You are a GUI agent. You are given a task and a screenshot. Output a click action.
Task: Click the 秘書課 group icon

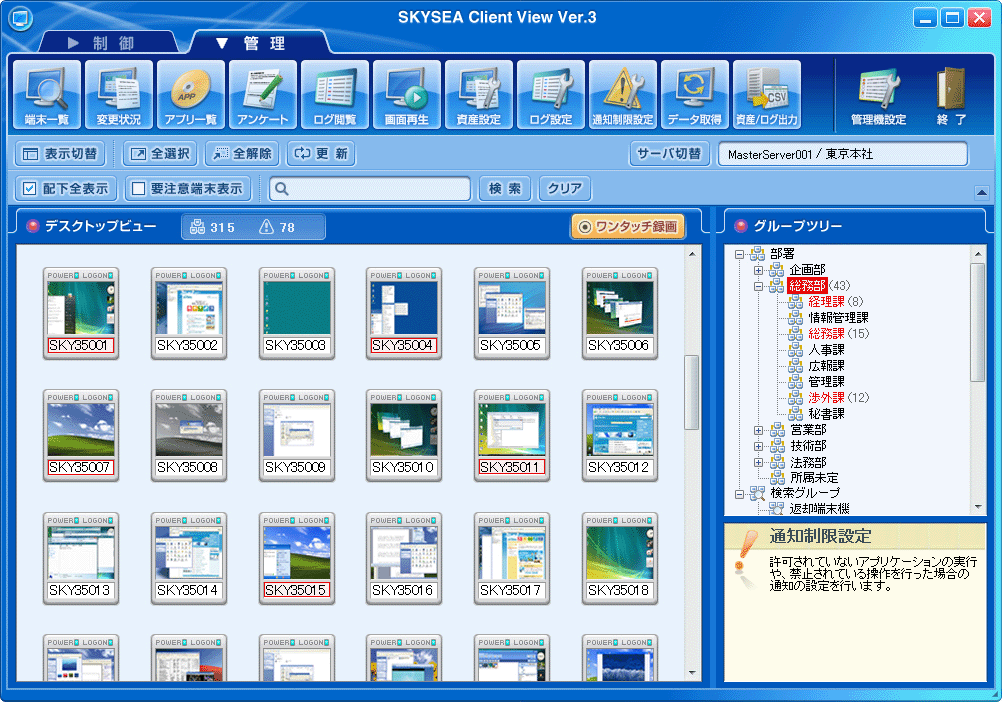pos(796,413)
